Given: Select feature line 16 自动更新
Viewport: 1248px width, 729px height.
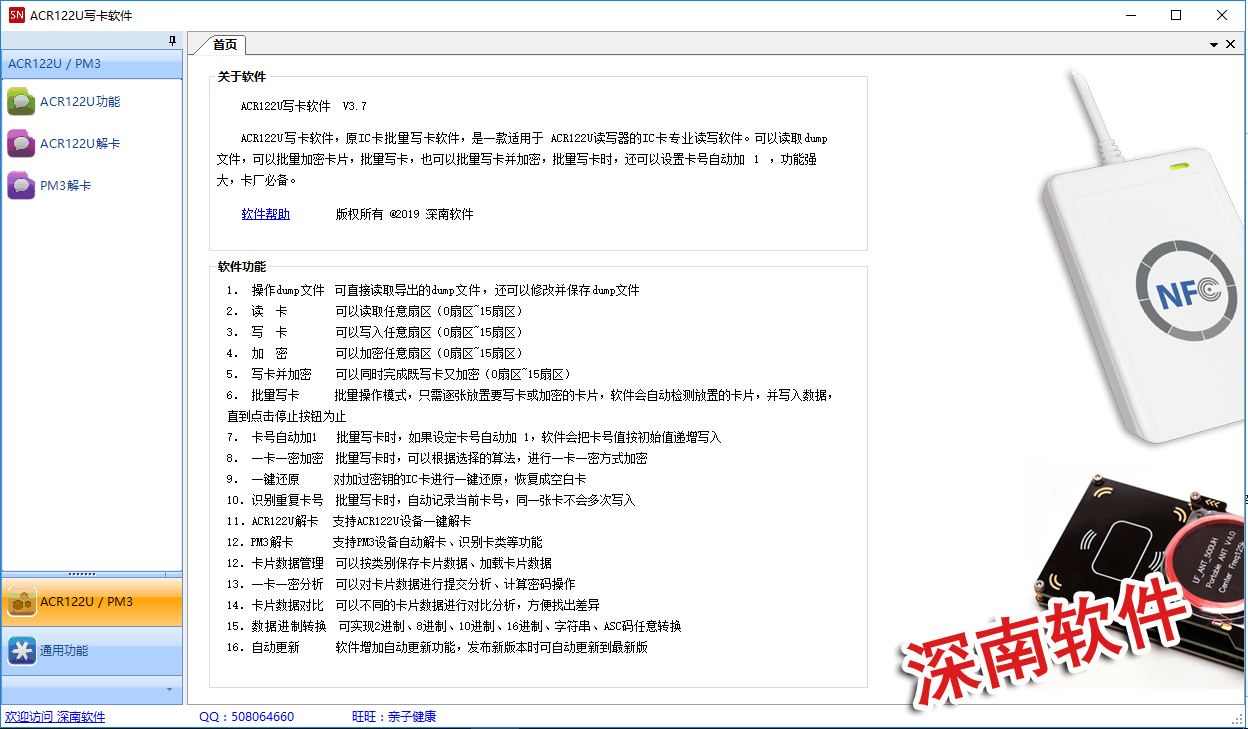Looking at the screenshot, I should point(436,647).
